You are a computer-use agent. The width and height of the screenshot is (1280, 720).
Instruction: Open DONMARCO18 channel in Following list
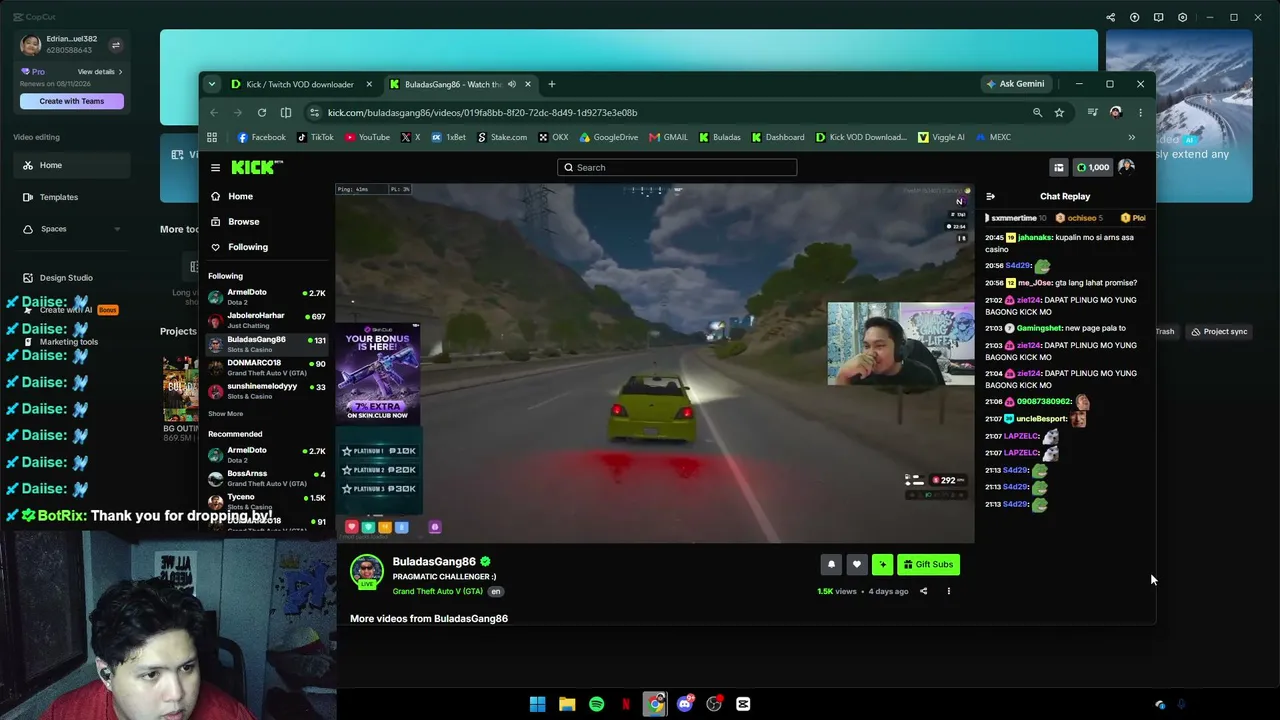point(267,366)
